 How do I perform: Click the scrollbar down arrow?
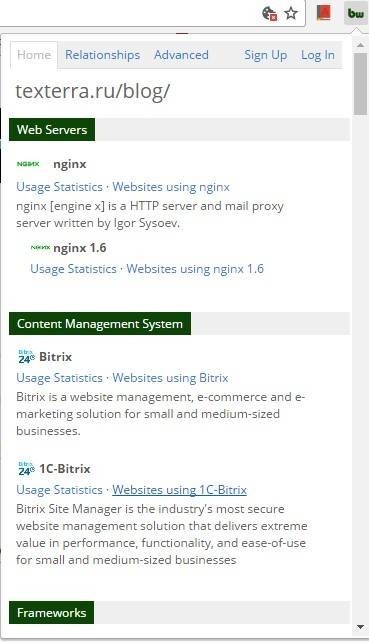coord(360,627)
